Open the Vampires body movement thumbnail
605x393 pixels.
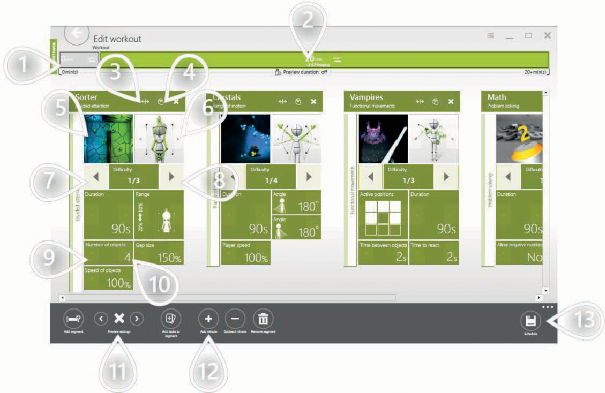click(434, 138)
